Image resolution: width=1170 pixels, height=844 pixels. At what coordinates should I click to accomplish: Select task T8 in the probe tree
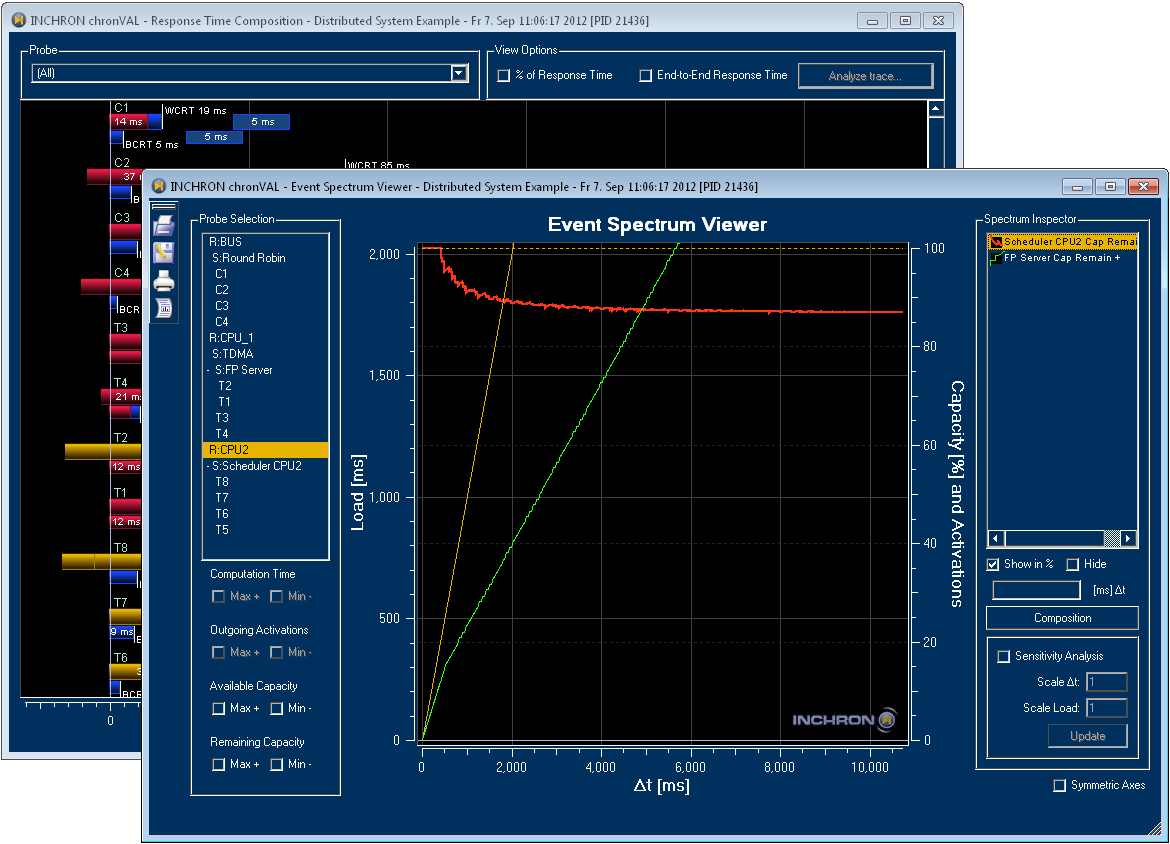[222, 482]
